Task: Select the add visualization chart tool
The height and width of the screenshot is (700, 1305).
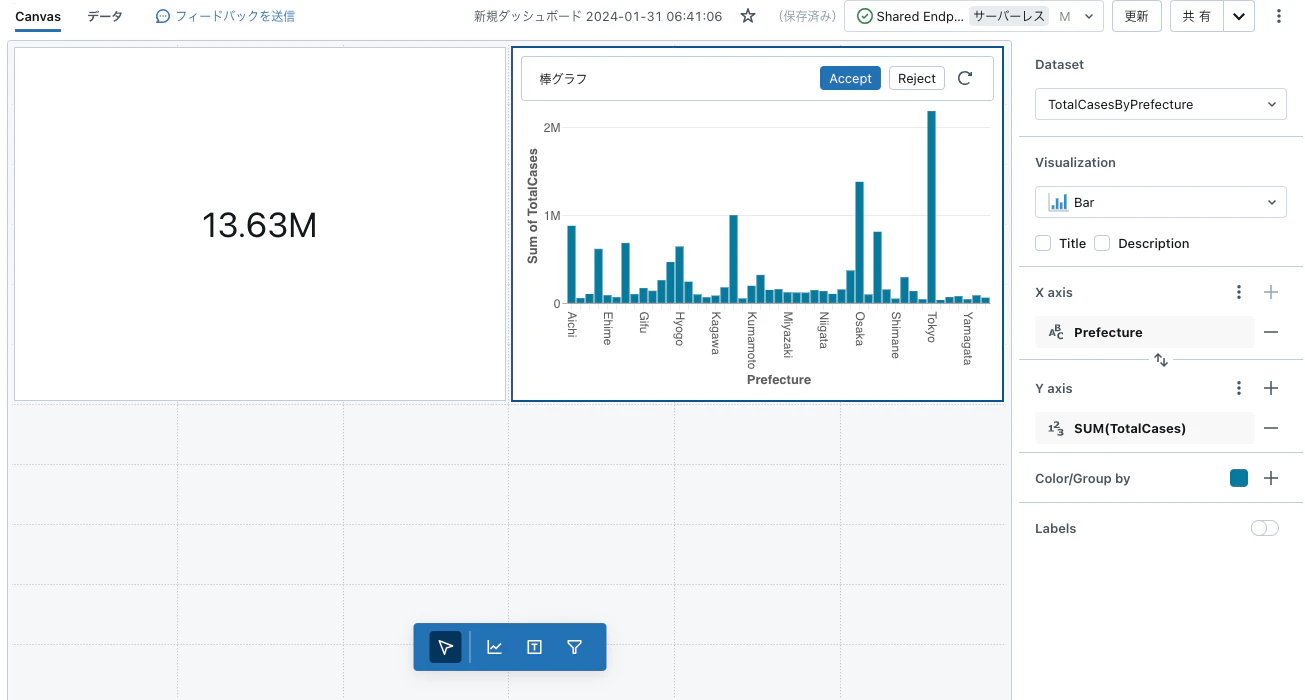Action: 494,647
